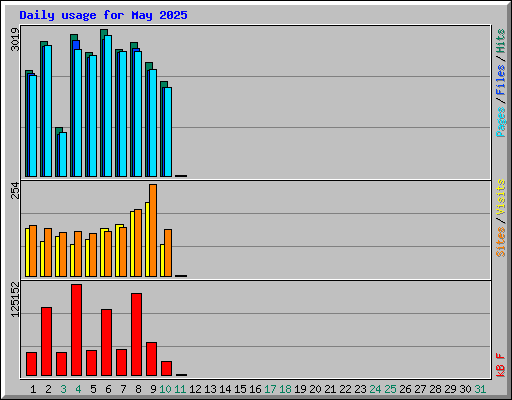Click day 19 on the date axis

click(x=300, y=389)
